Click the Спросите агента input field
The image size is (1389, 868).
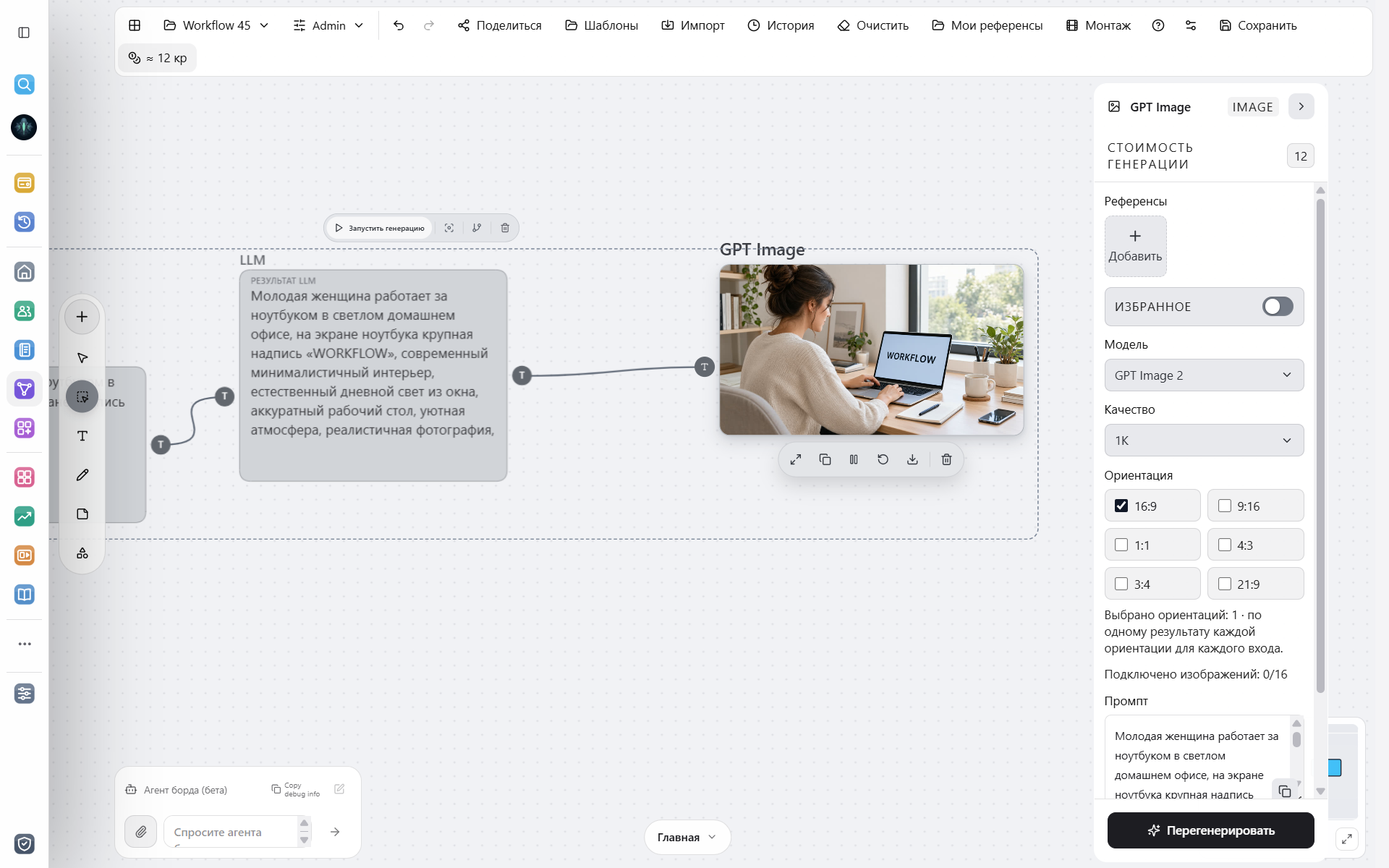(x=230, y=832)
